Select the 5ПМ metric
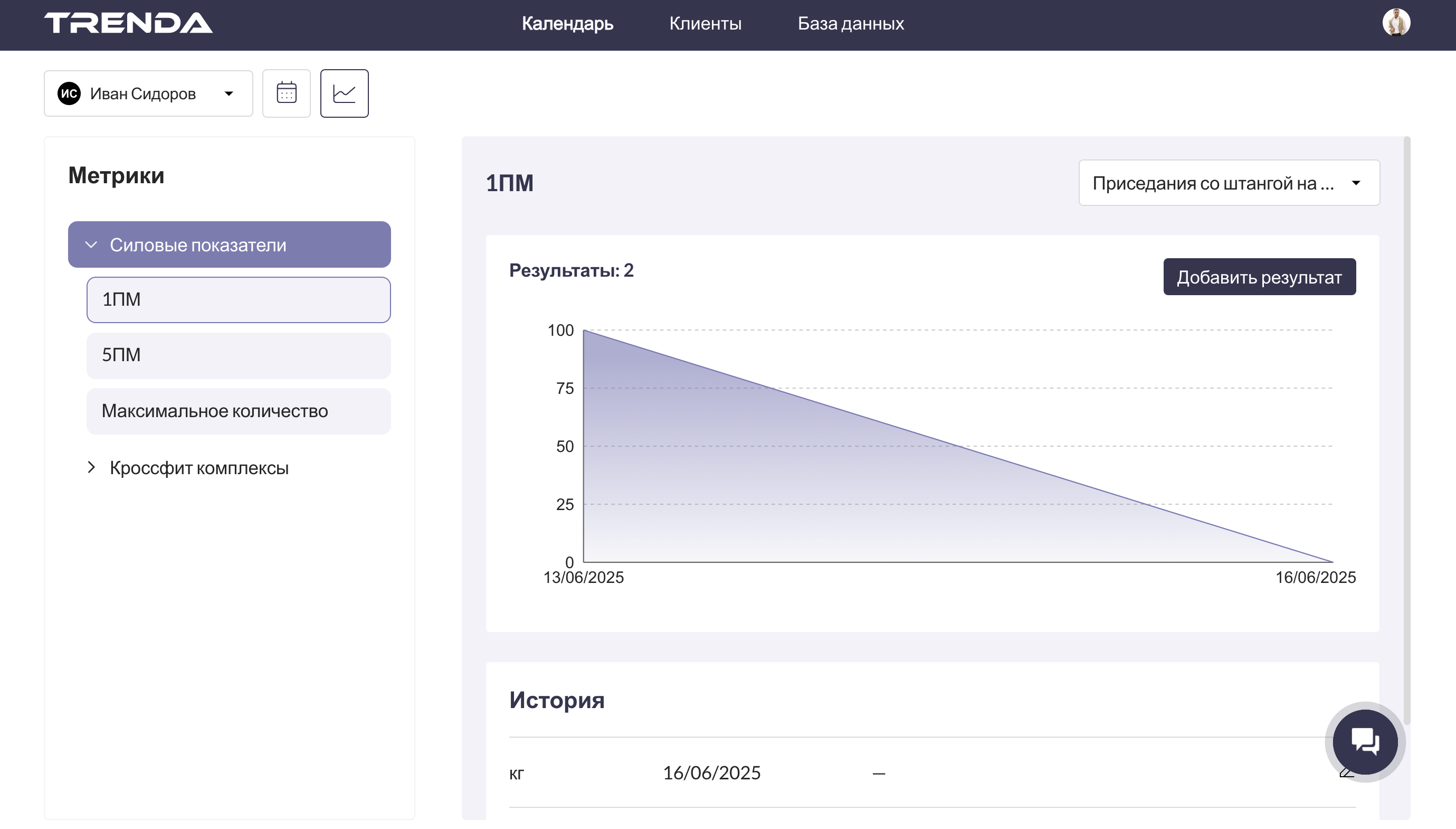 point(239,355)
